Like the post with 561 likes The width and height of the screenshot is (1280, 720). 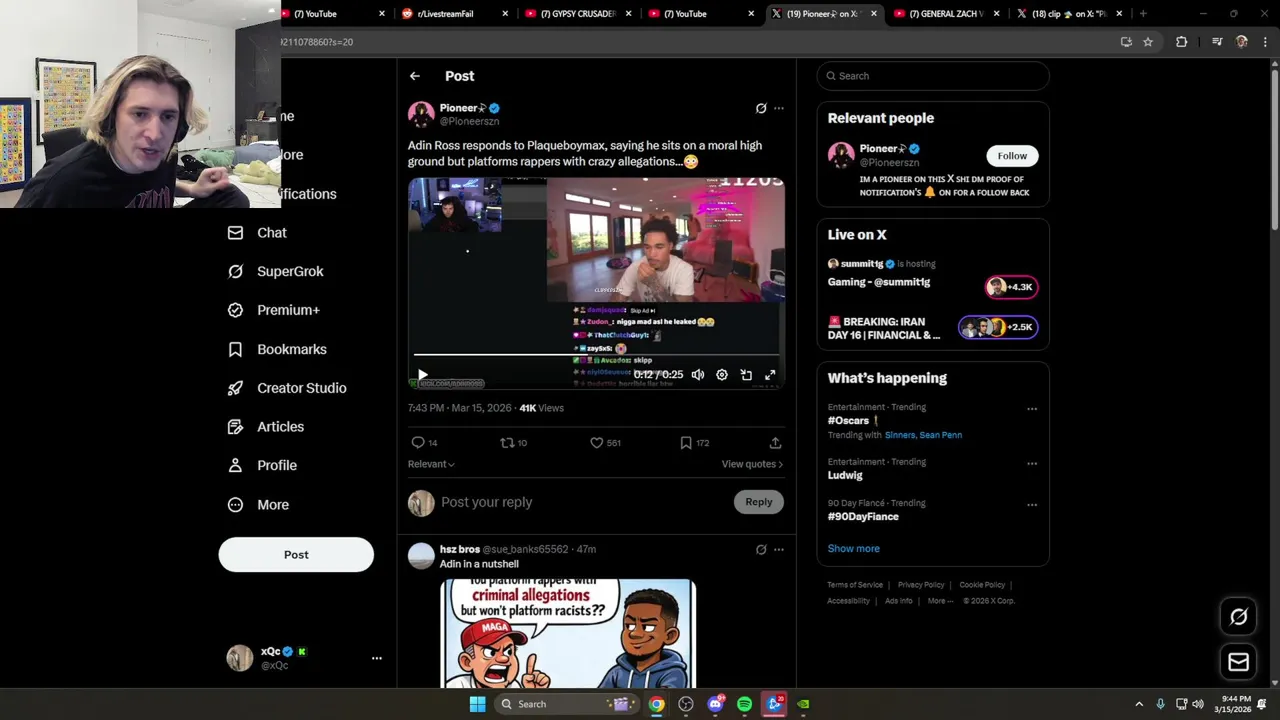pos(605,443)
